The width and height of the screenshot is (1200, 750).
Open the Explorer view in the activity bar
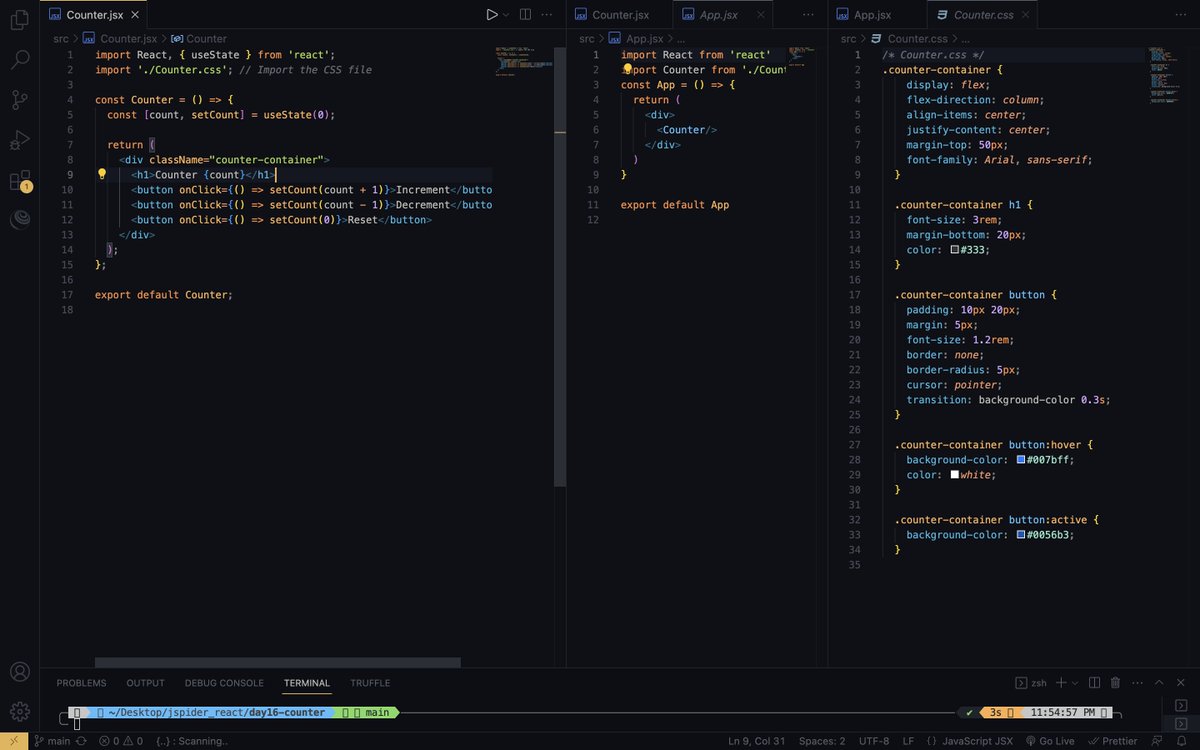19,20
